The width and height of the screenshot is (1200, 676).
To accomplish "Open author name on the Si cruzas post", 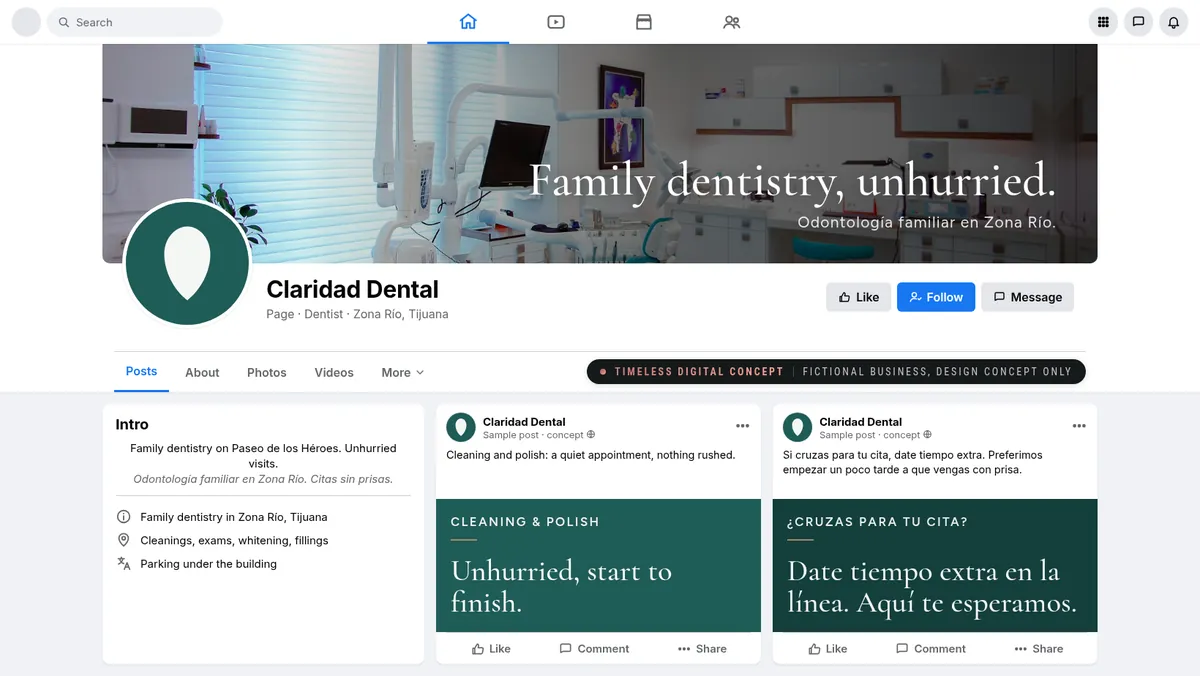I will [x=861, y=422].
